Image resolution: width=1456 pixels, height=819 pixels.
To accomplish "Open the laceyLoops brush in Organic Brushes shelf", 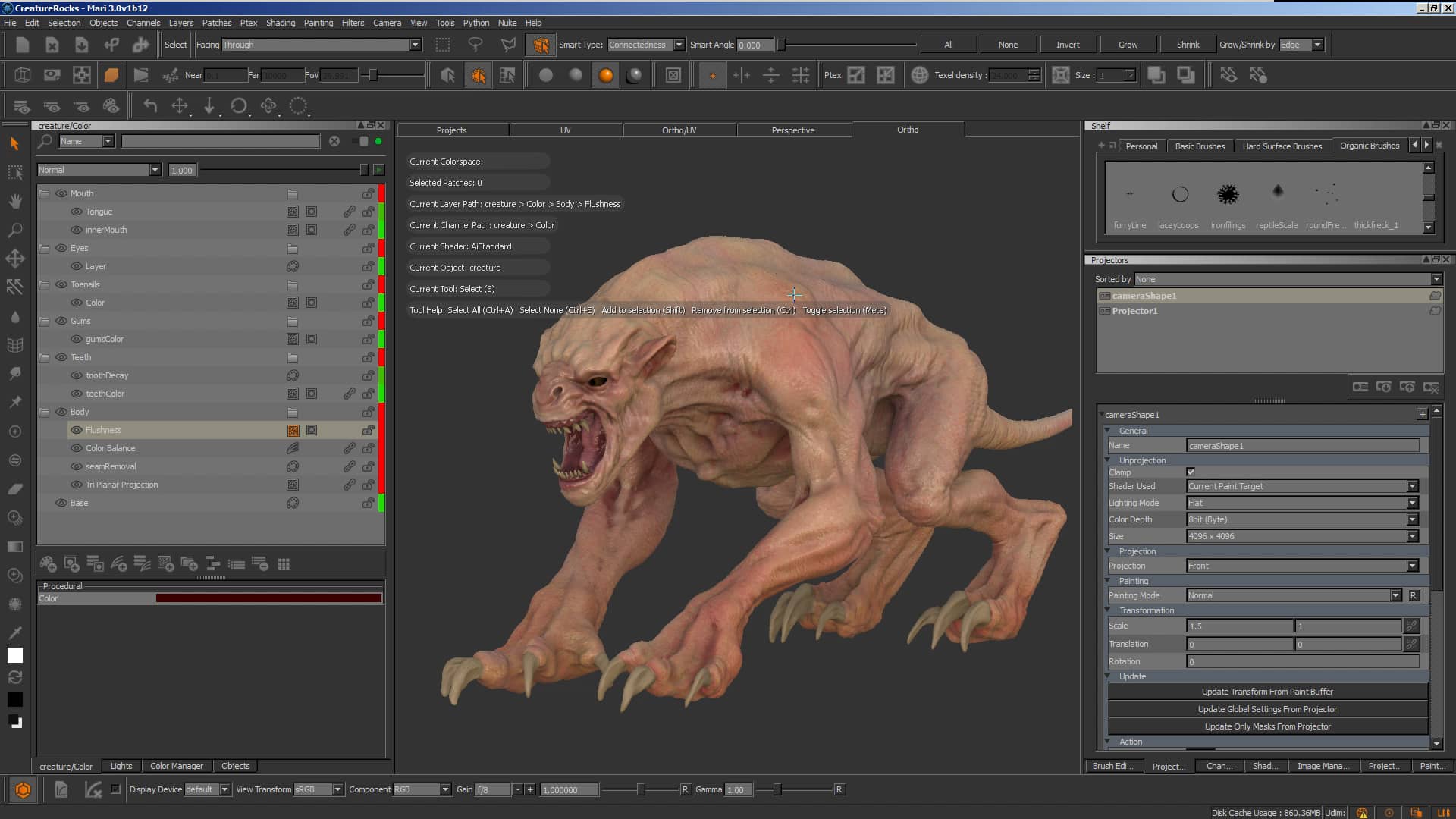I will (1179, 195).
